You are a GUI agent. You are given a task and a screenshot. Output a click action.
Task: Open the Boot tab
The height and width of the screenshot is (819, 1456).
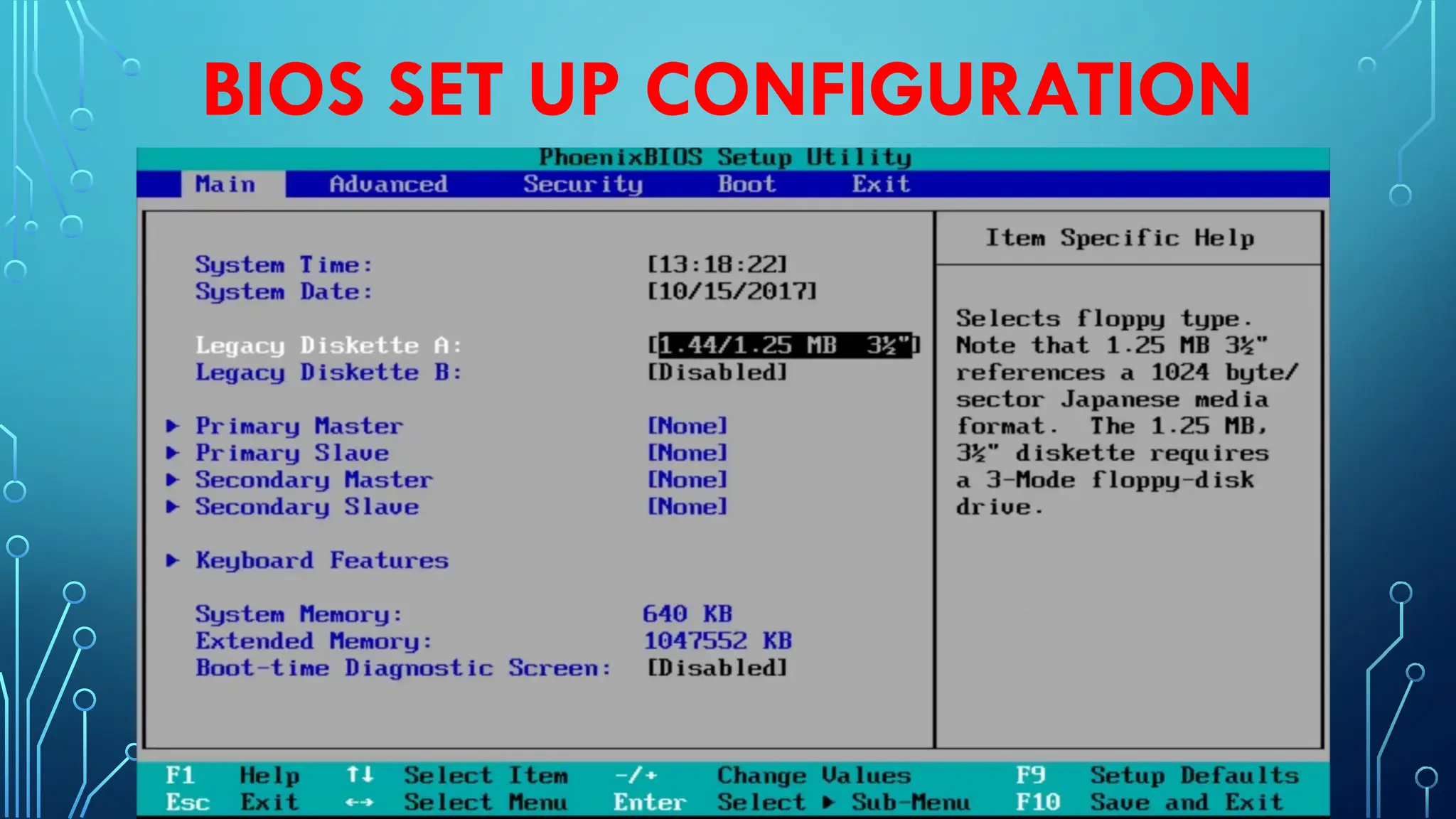[746, 185]
